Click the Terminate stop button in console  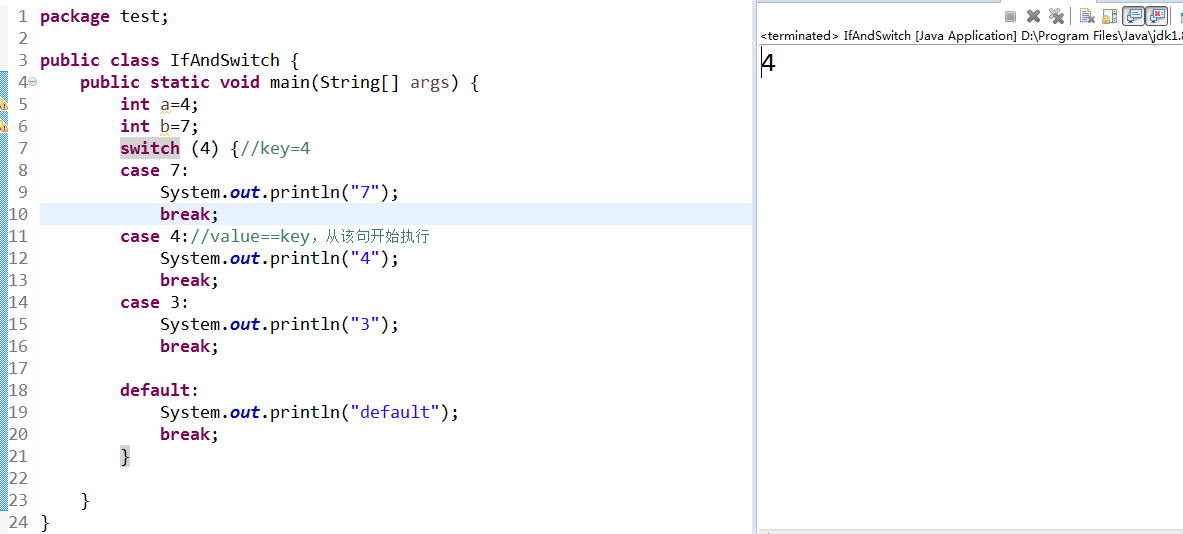pos(1010,16)
